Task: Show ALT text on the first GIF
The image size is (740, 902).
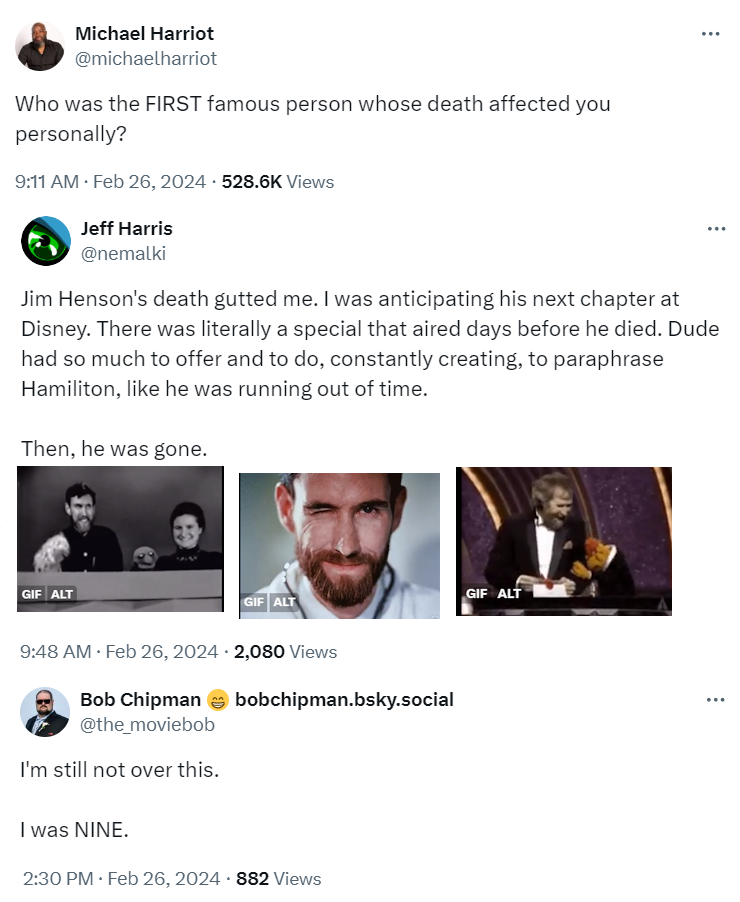Action: point(63,594)
